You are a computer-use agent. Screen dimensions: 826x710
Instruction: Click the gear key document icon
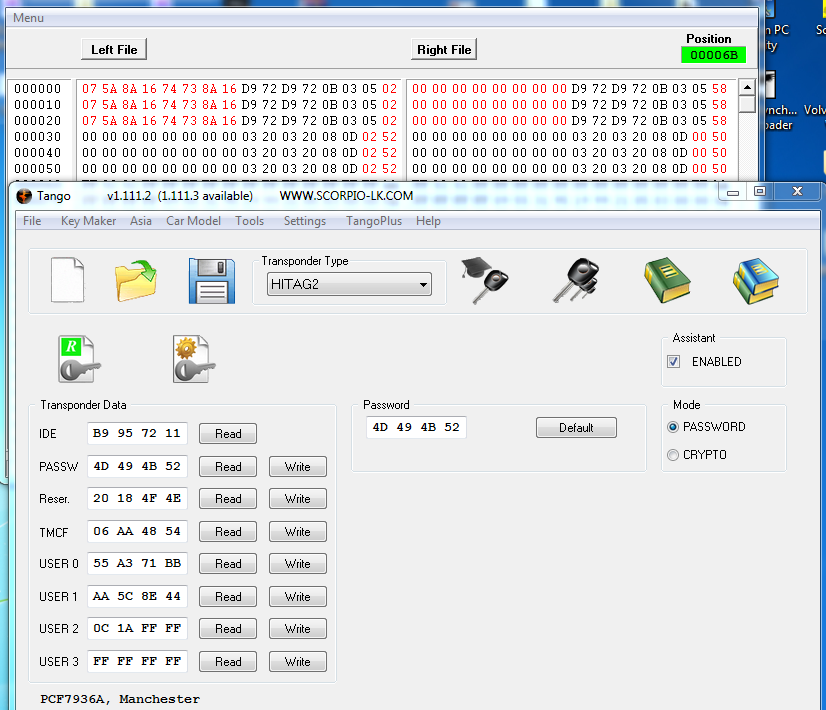click(x=193, y=359)
